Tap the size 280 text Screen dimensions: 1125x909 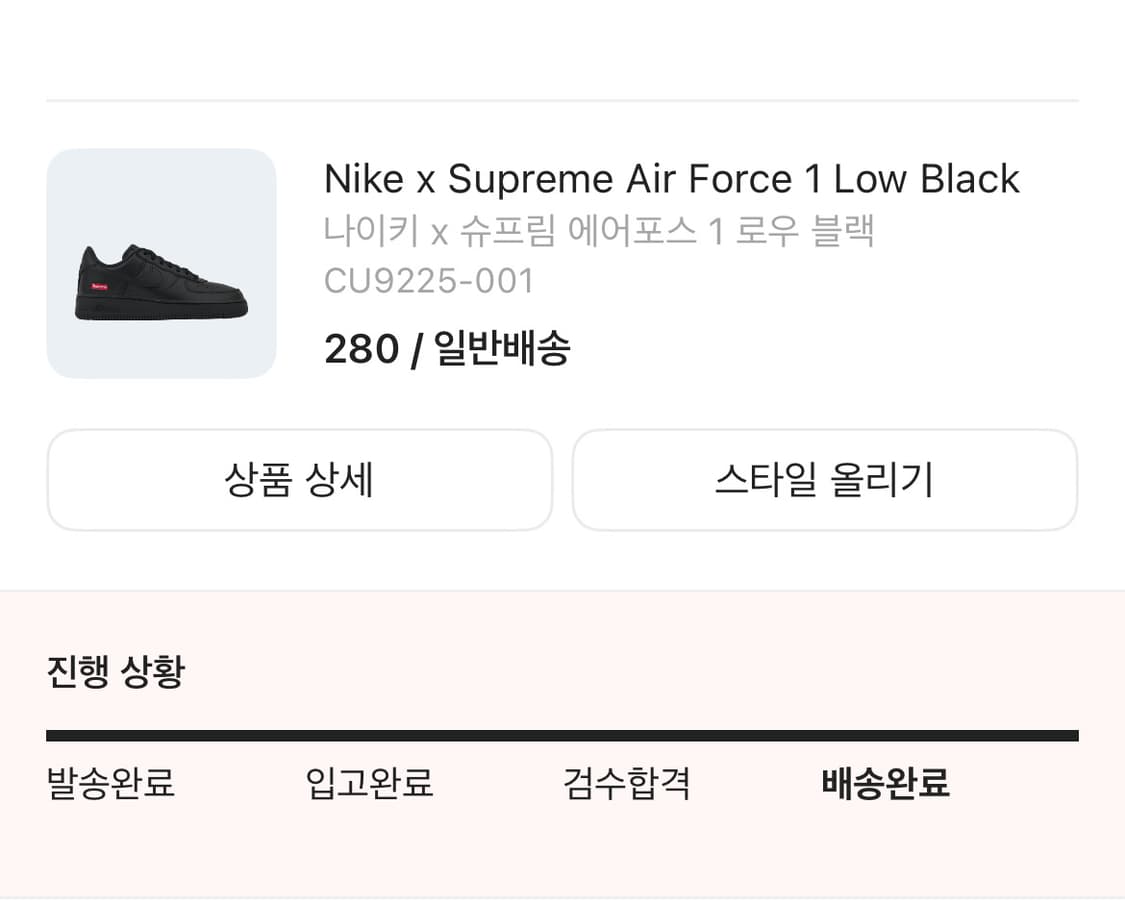[x=361, y=350]
